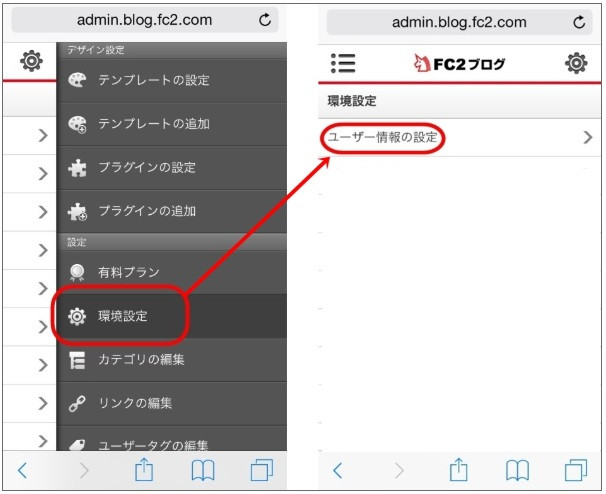Reload the page in the right browser address bar
The image size is (606, 494).
(580, 22)
